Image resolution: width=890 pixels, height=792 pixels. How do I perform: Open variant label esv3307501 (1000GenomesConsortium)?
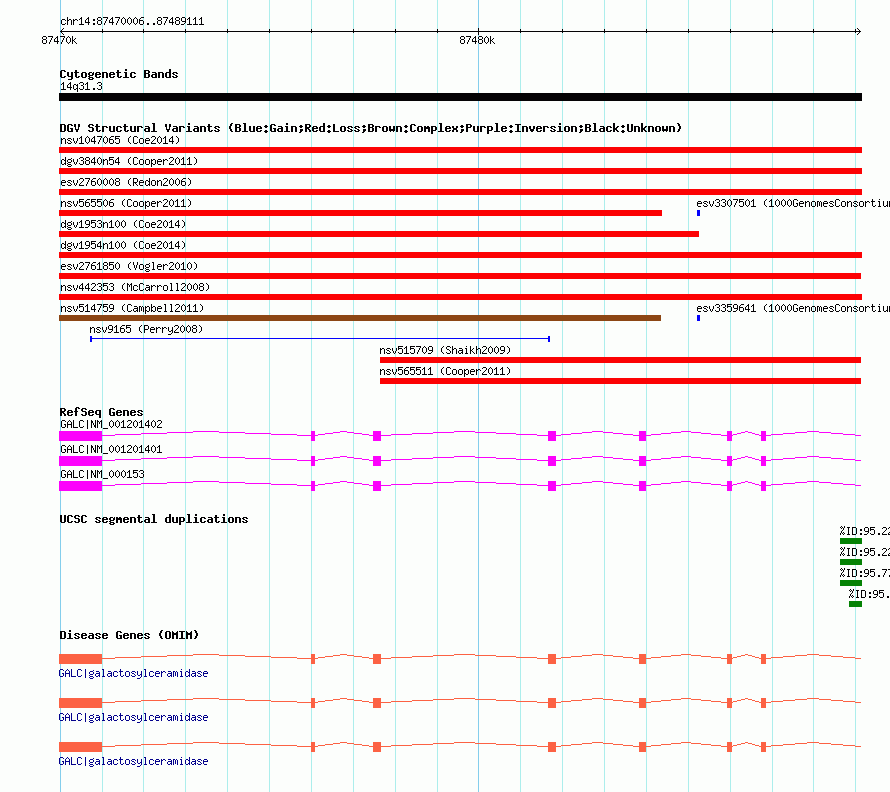pyautogui.click(x=793, y=203)
